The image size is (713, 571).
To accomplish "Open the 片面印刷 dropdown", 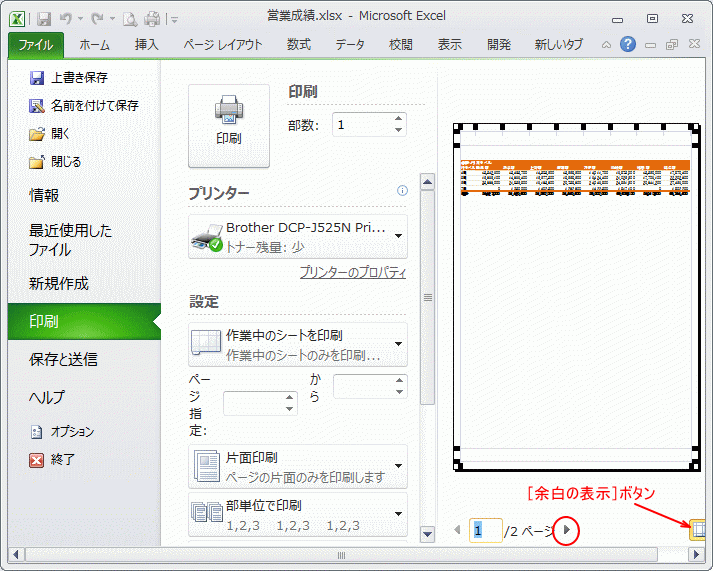I will pos(298,467).
